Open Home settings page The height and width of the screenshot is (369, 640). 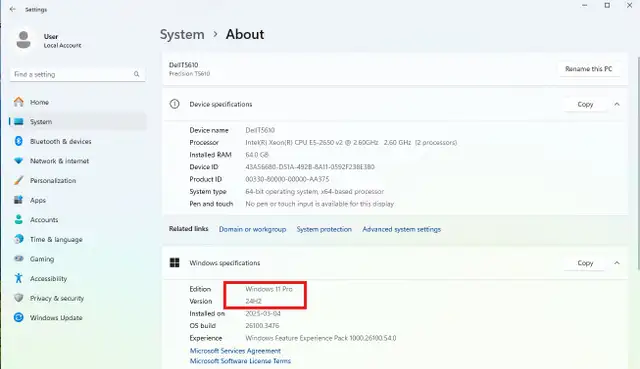click(39, 102)
